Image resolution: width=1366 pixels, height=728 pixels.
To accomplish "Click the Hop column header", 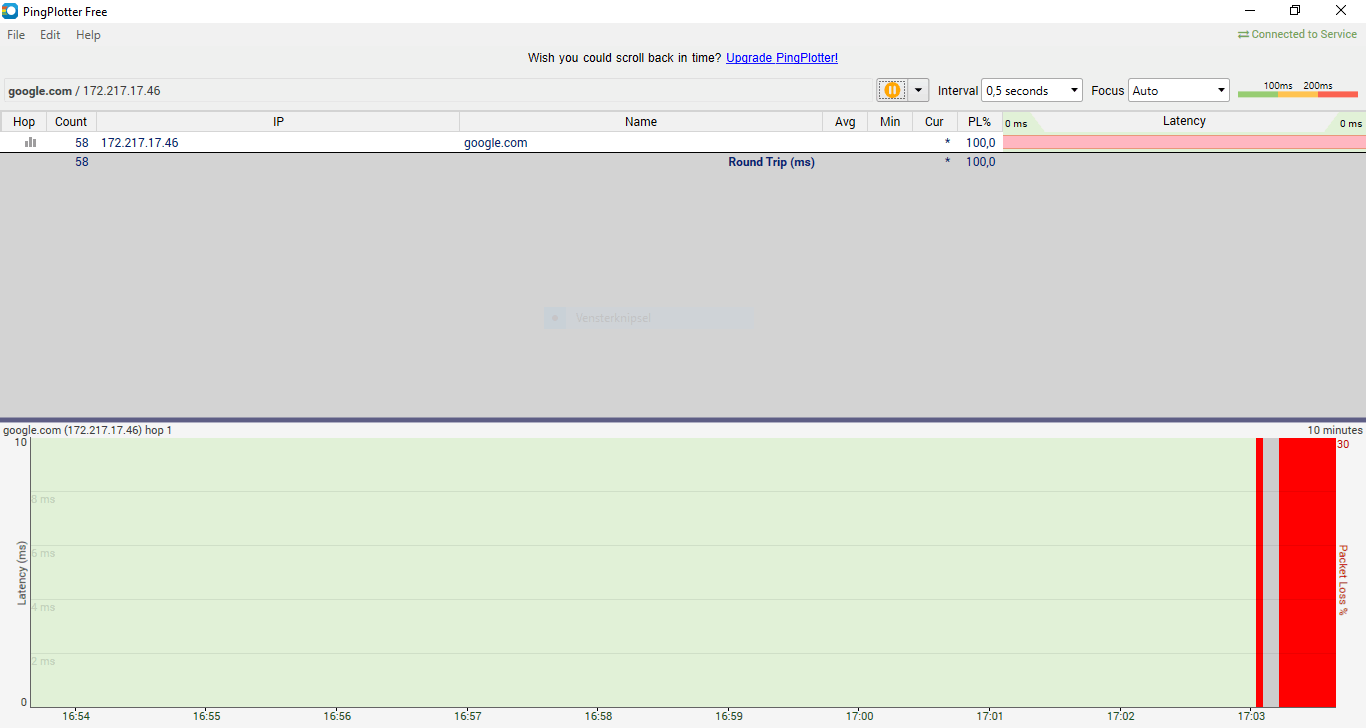I will 24,122.
